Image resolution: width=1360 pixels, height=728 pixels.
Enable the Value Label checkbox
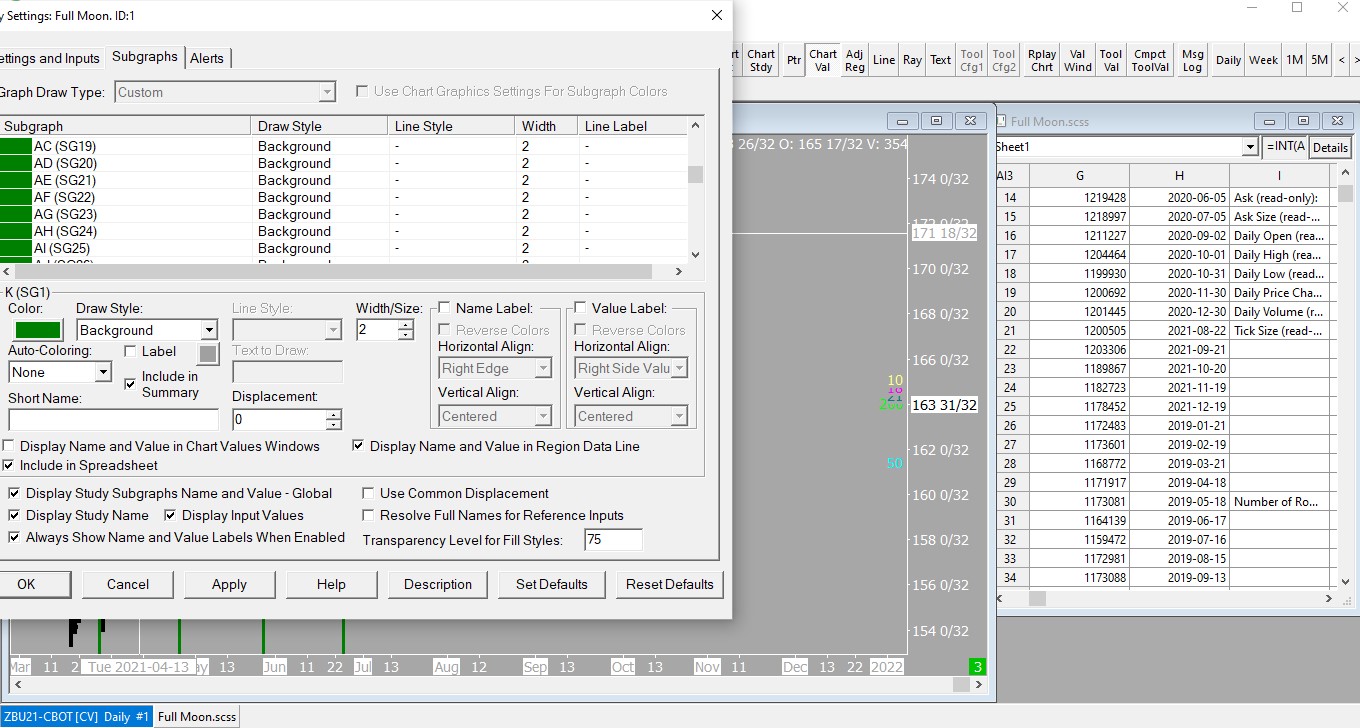tap(580, 308)
